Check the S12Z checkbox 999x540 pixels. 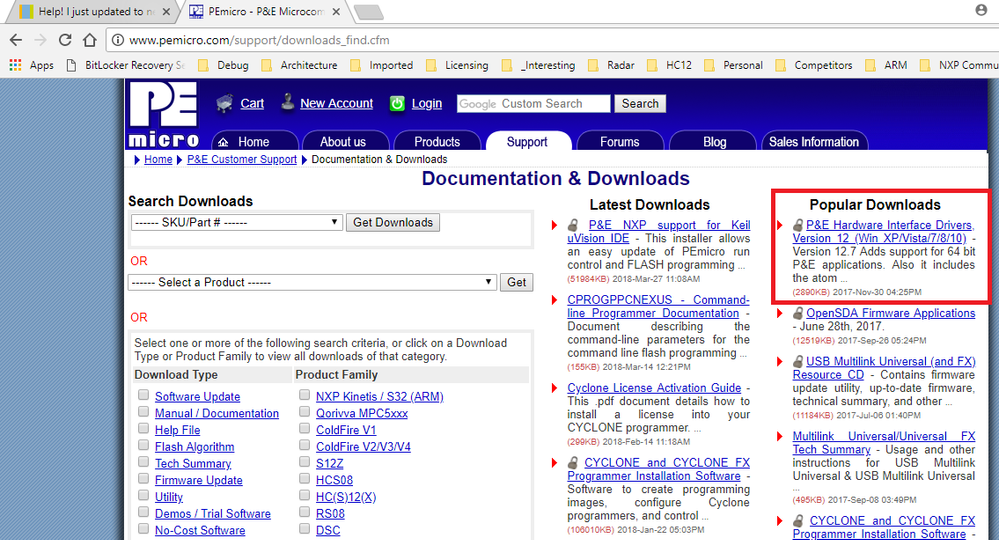305,462
